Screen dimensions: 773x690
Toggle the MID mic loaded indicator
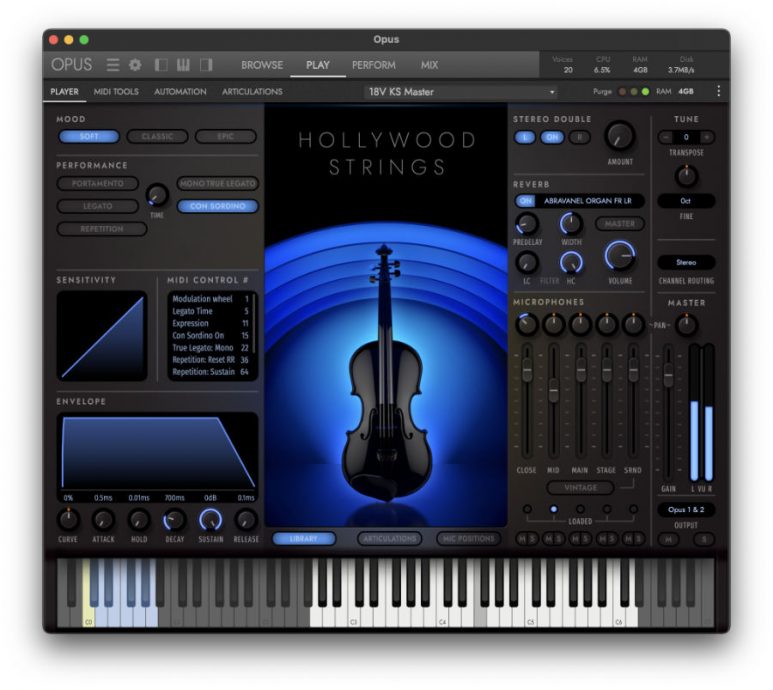[554, 509]
